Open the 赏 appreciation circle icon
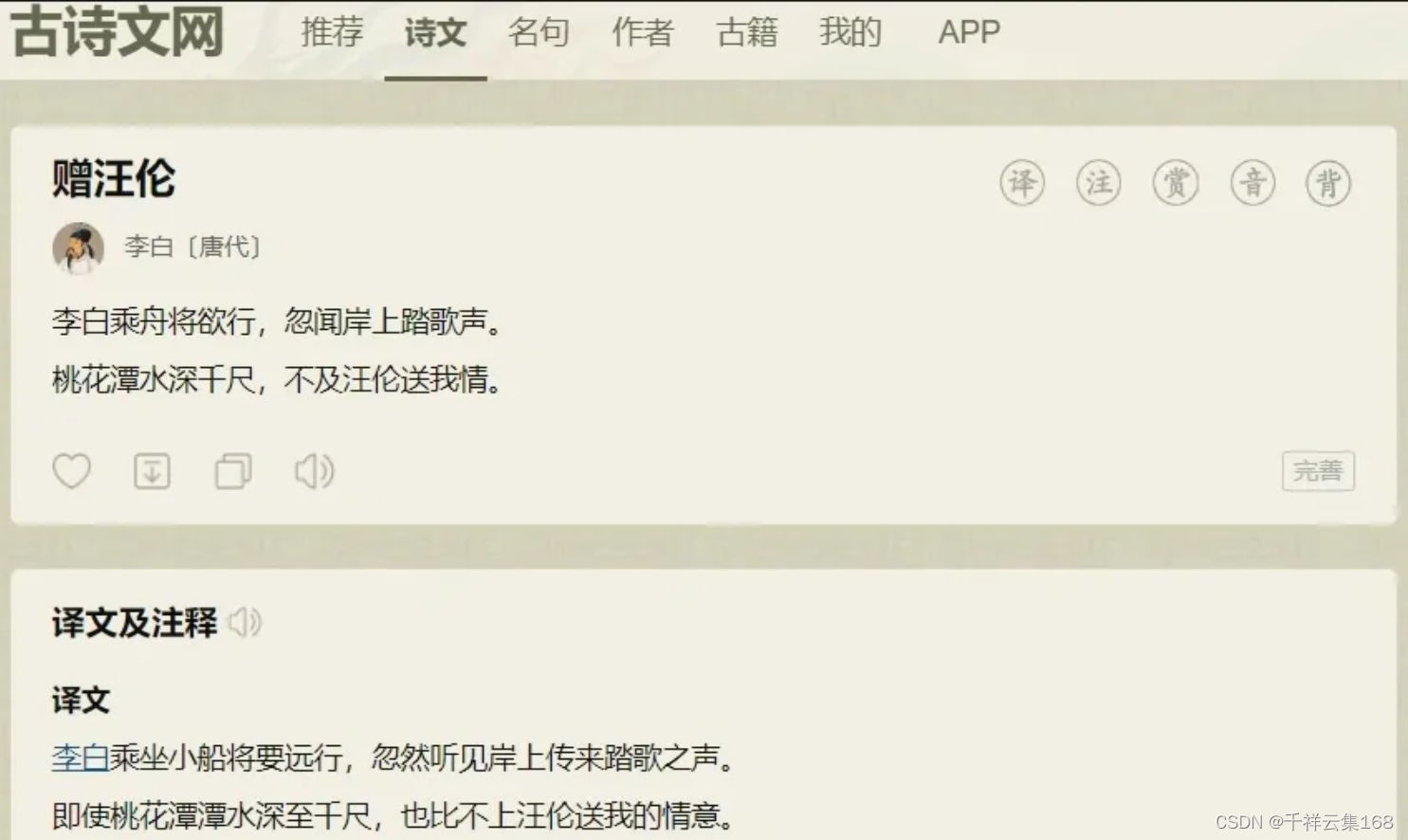This screenshot has width=1408, height=840. (1176, 183)
